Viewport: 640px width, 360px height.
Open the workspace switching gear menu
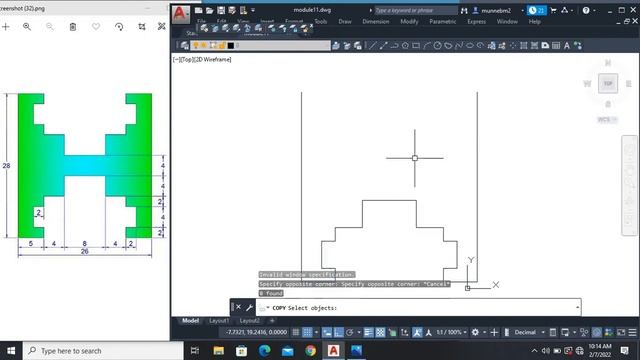click(475, 332)
